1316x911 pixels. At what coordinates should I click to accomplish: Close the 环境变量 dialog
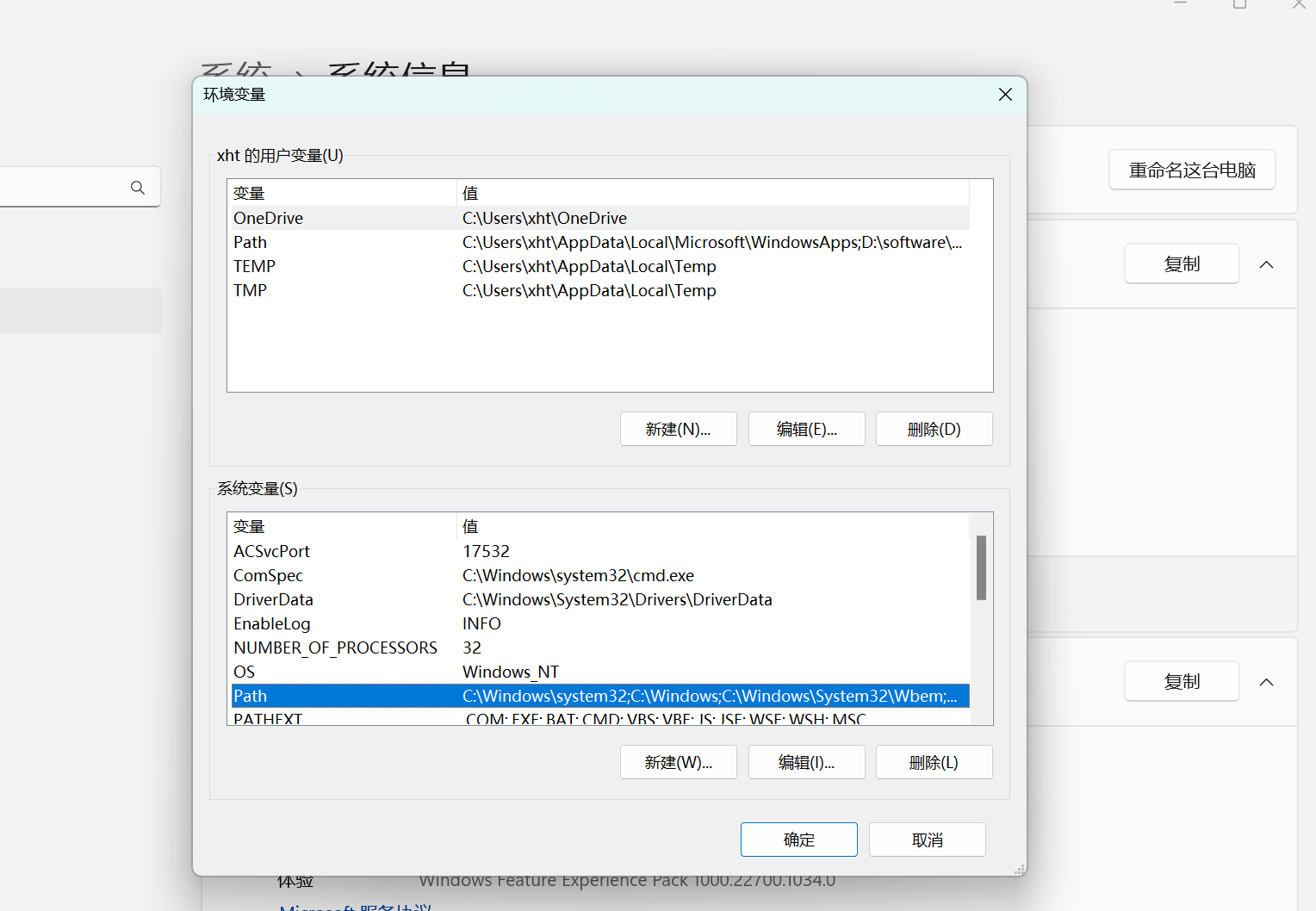[1004, 94]
